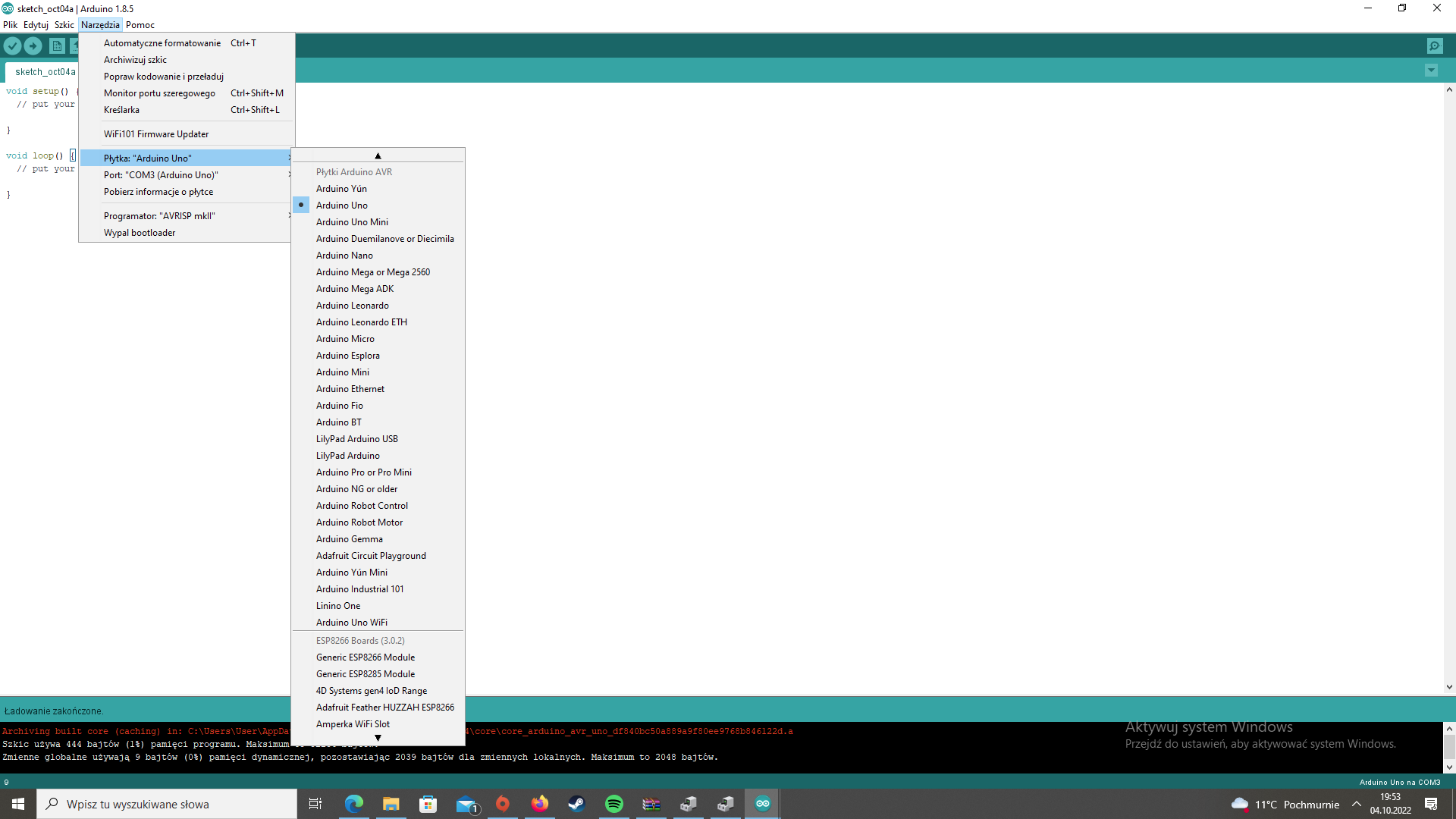
Task: Open Origin from the taskbar
Action: [x=503, y=804]
